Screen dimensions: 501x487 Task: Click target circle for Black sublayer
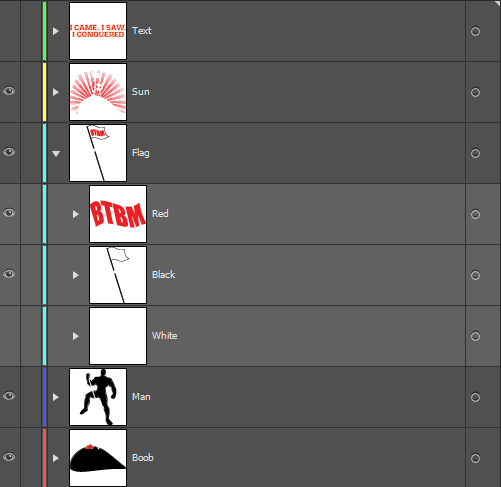pos(475,275)
